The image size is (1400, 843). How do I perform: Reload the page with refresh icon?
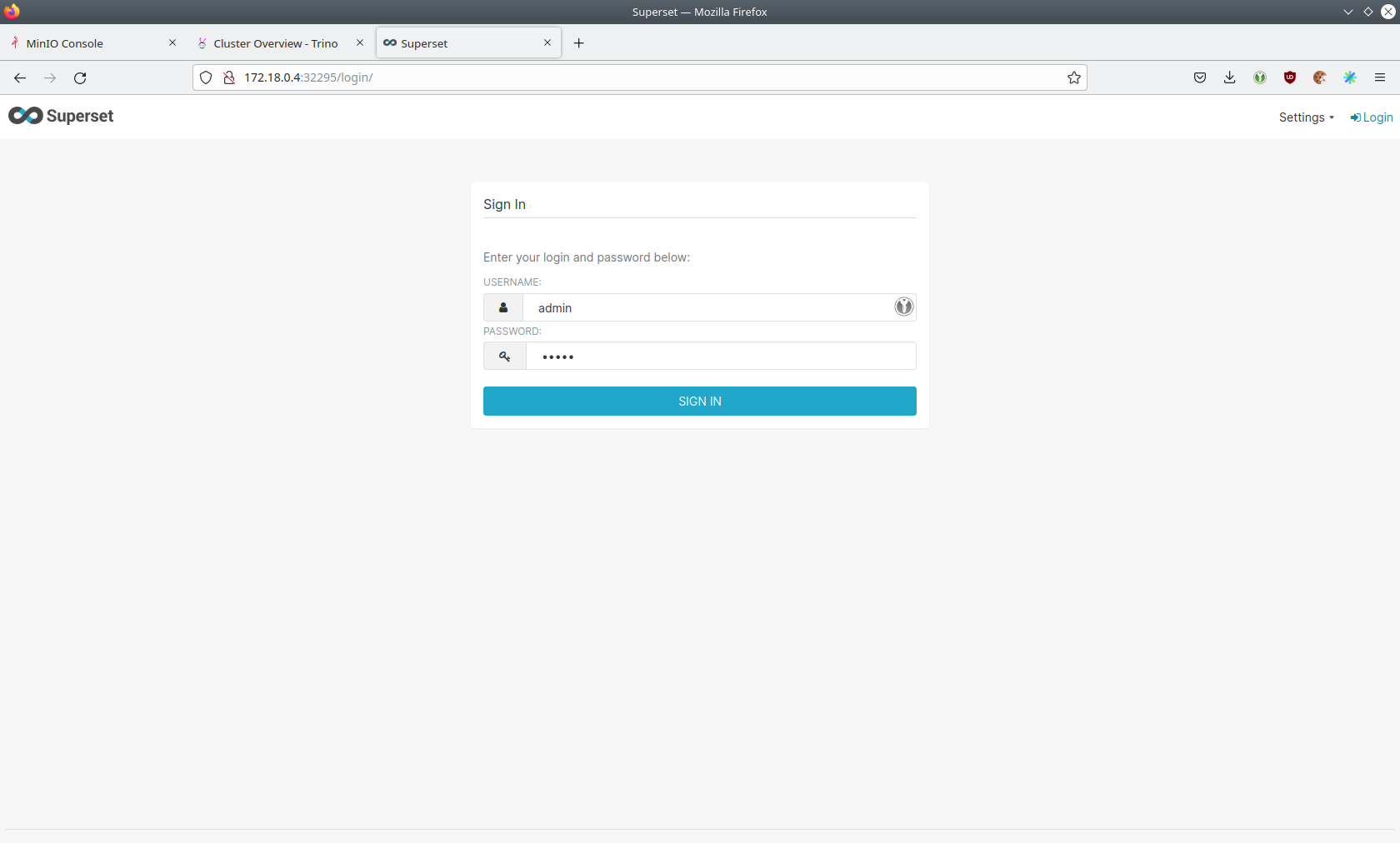click(x=80, y=77)
